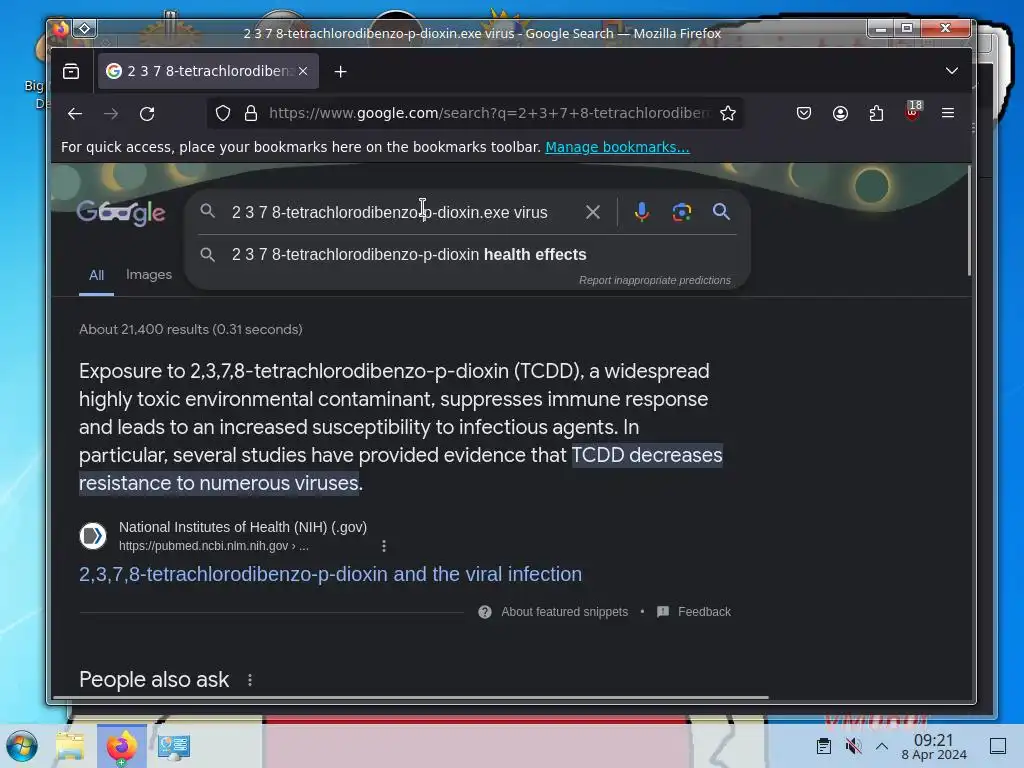Open Manage bookmarks link
Screen dimensions: 1024x768
pyautogui.click(x=617, y=147)
